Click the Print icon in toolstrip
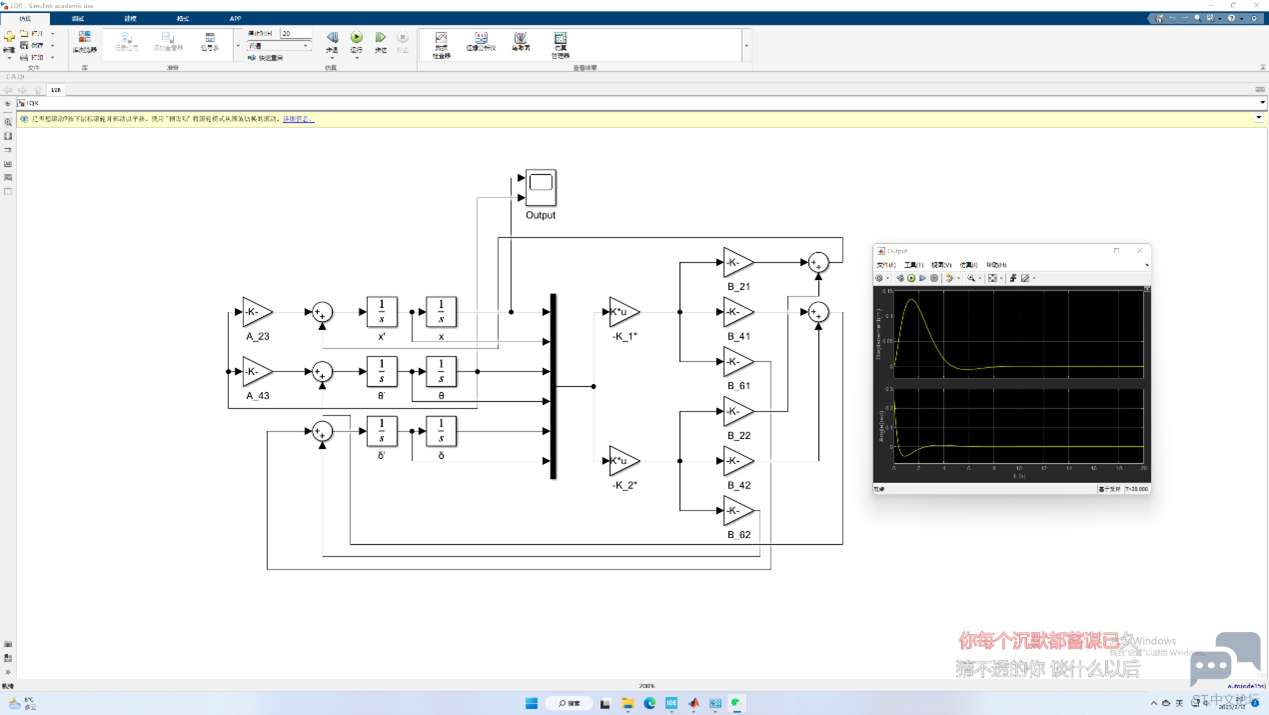The width and height of the screenshot is (1269, 715). click(24, 57)
